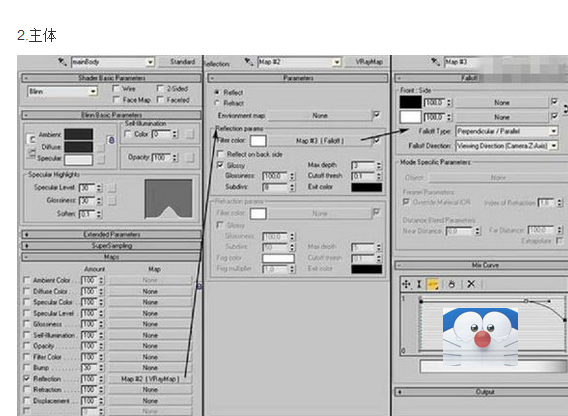The image size is (568, 416).
Task: Click reflection Exit color black swatch
Action: tap(367, 187)
